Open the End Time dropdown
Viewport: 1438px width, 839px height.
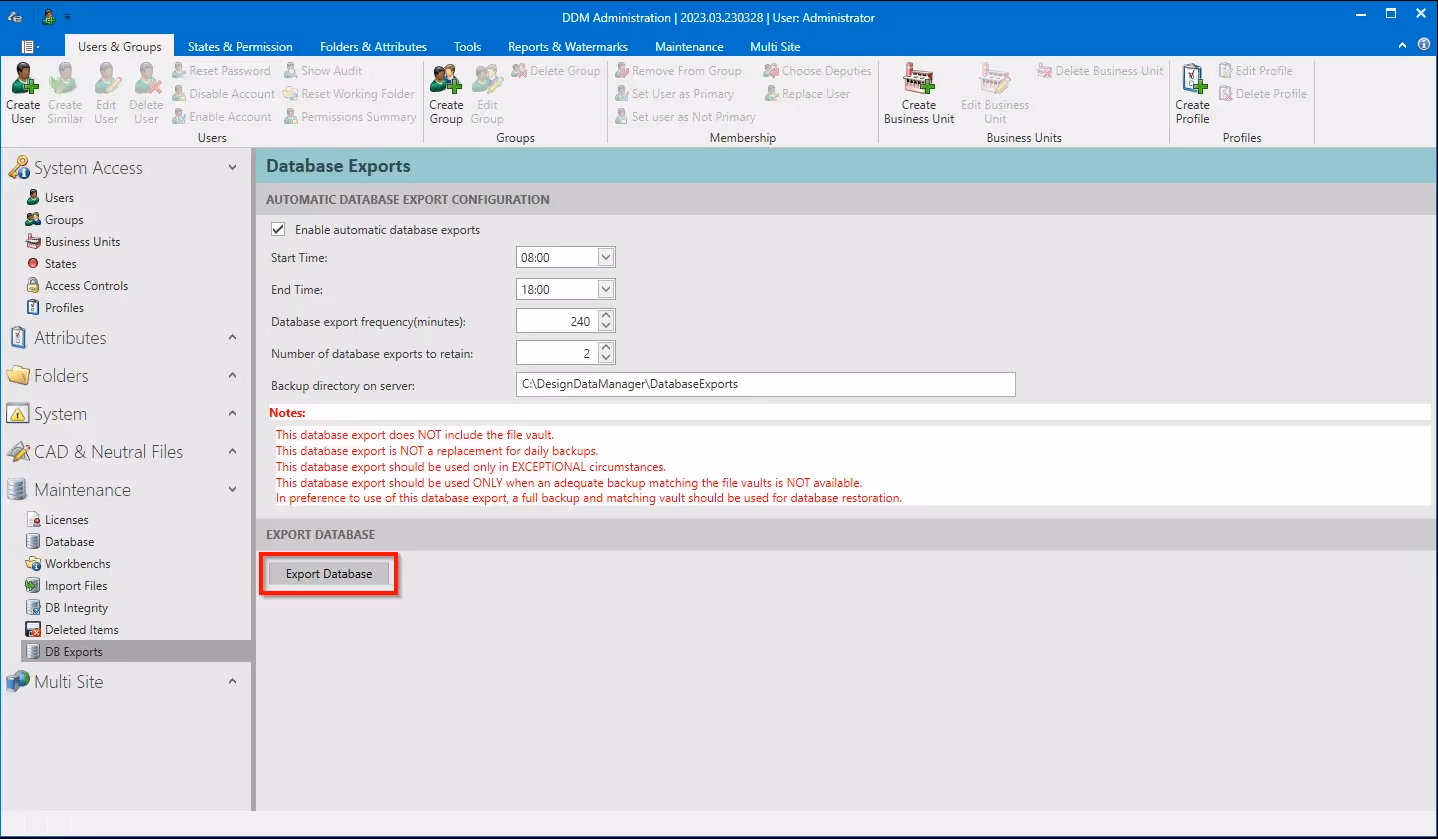pyautogui.click(x=606, y=289)
